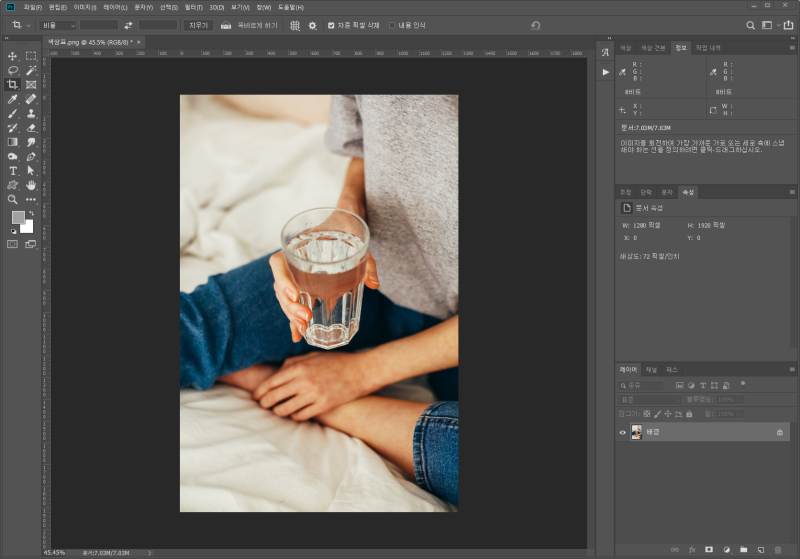Toggle lock transparent pixels
This screenshot has width=800, height=559.
click(647, 414)
